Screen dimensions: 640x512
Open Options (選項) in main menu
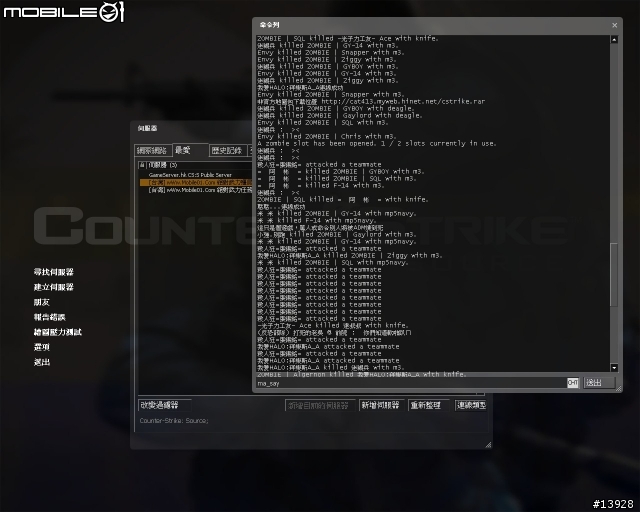click(42, 347)
